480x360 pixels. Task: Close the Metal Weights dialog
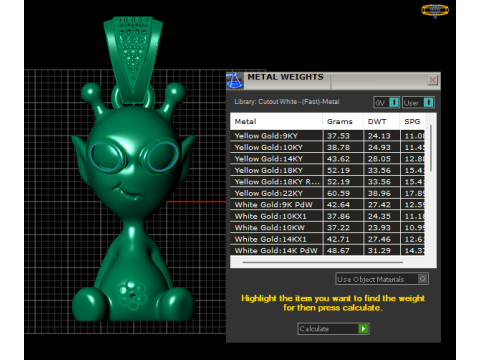tap(432, 80)
